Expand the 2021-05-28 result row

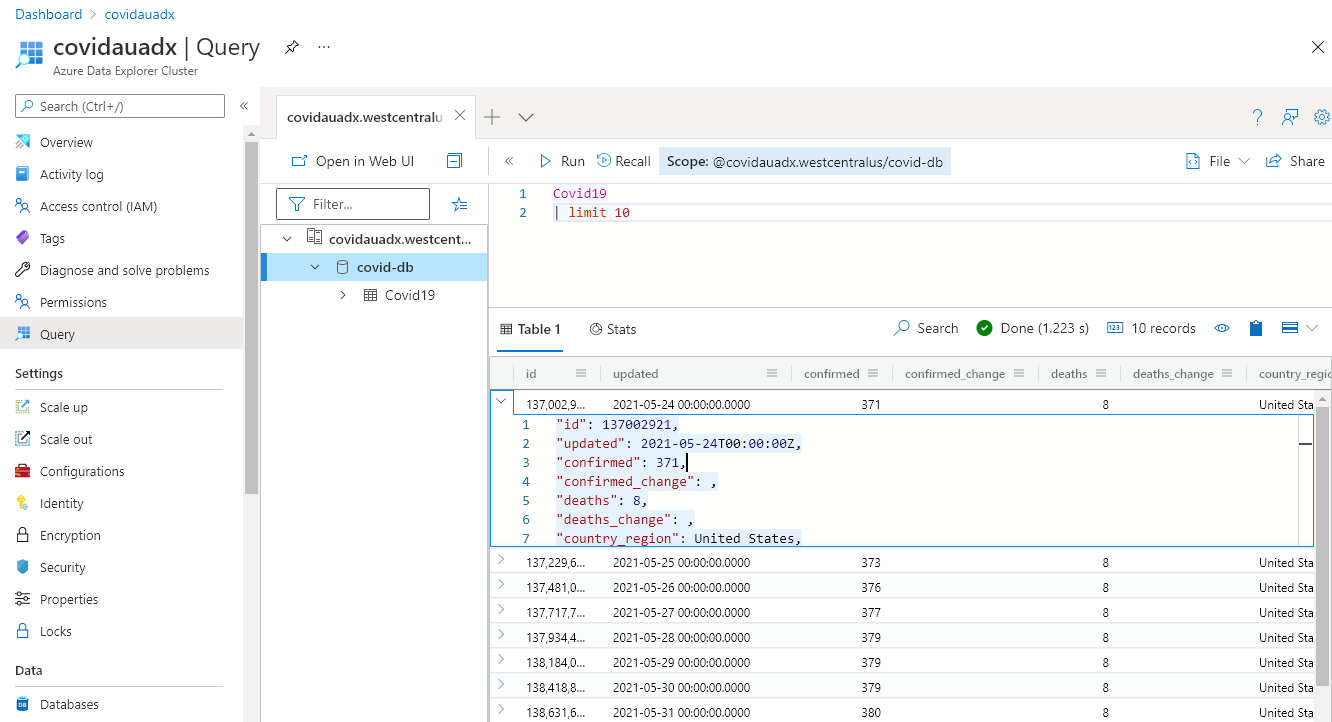coord(501,635)
